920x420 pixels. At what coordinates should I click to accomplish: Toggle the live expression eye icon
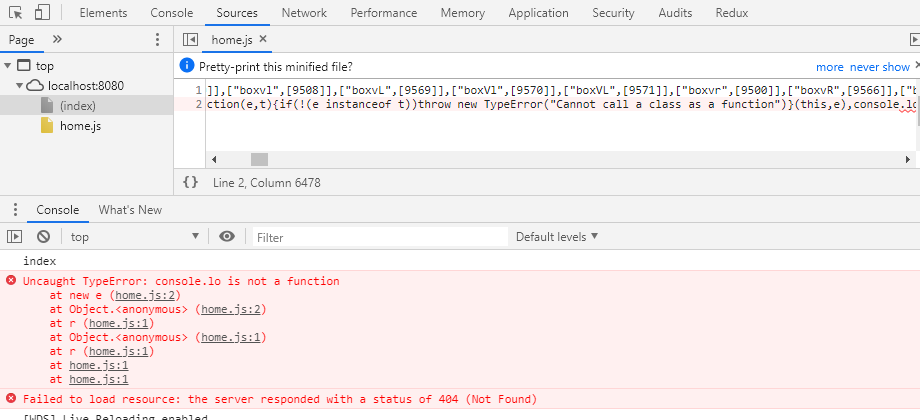[x=227, y=236]
